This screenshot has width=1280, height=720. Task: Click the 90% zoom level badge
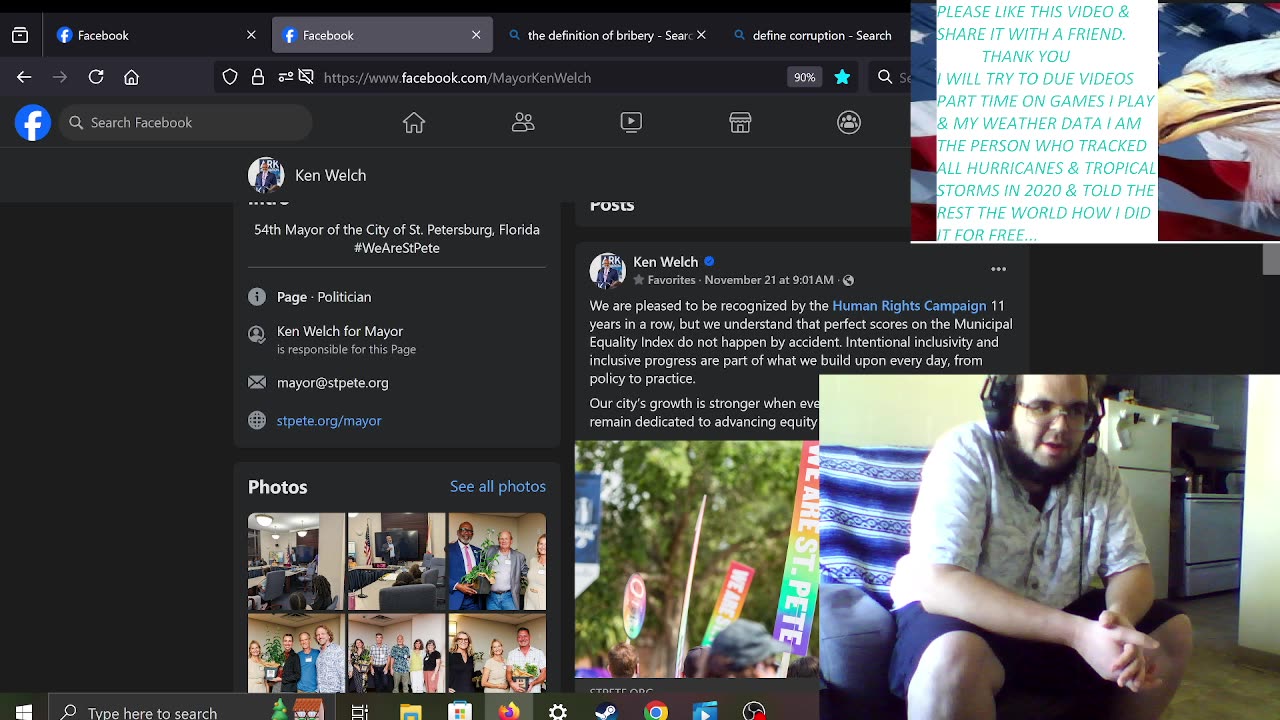click(804, 77)
